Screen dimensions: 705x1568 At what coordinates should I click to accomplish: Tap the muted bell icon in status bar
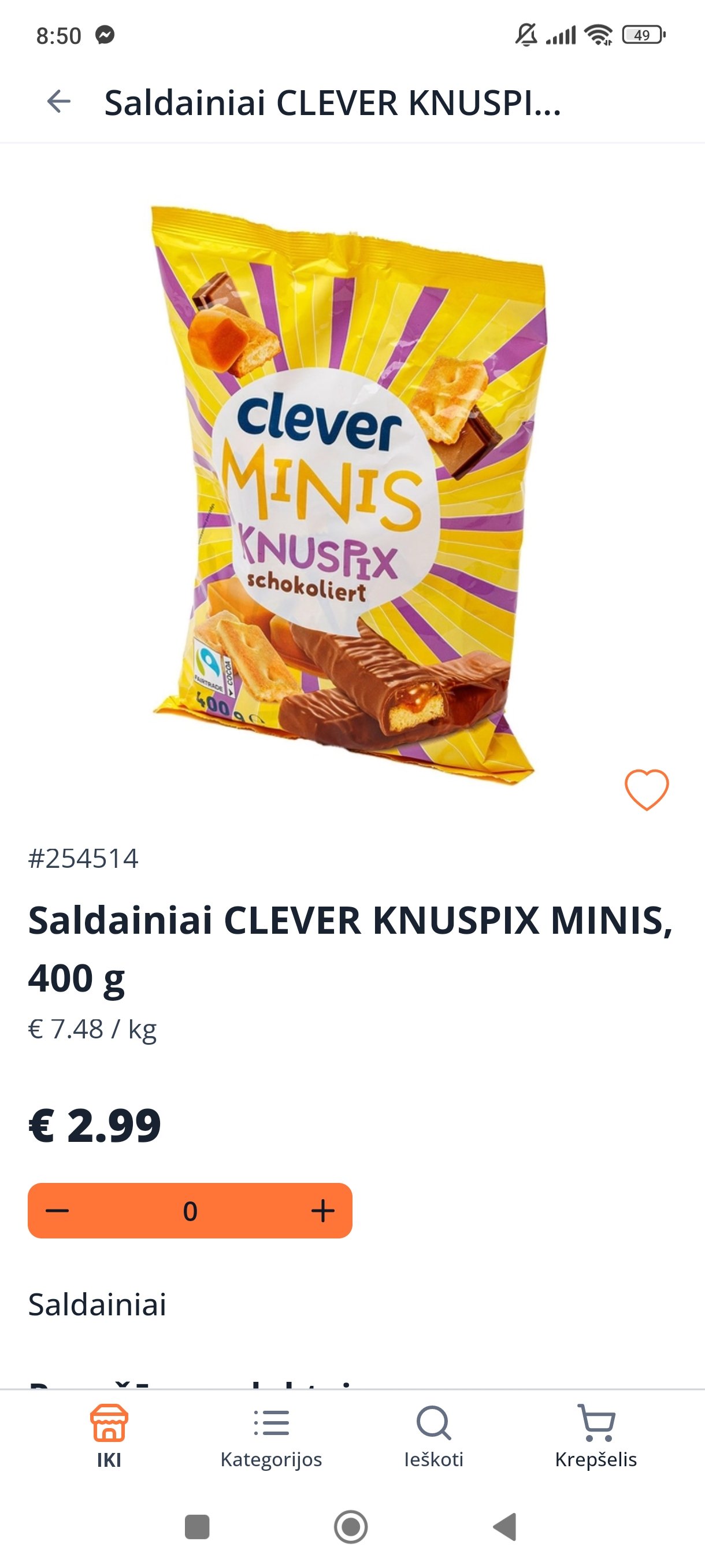pyautogui.click(x=526, y=35)
